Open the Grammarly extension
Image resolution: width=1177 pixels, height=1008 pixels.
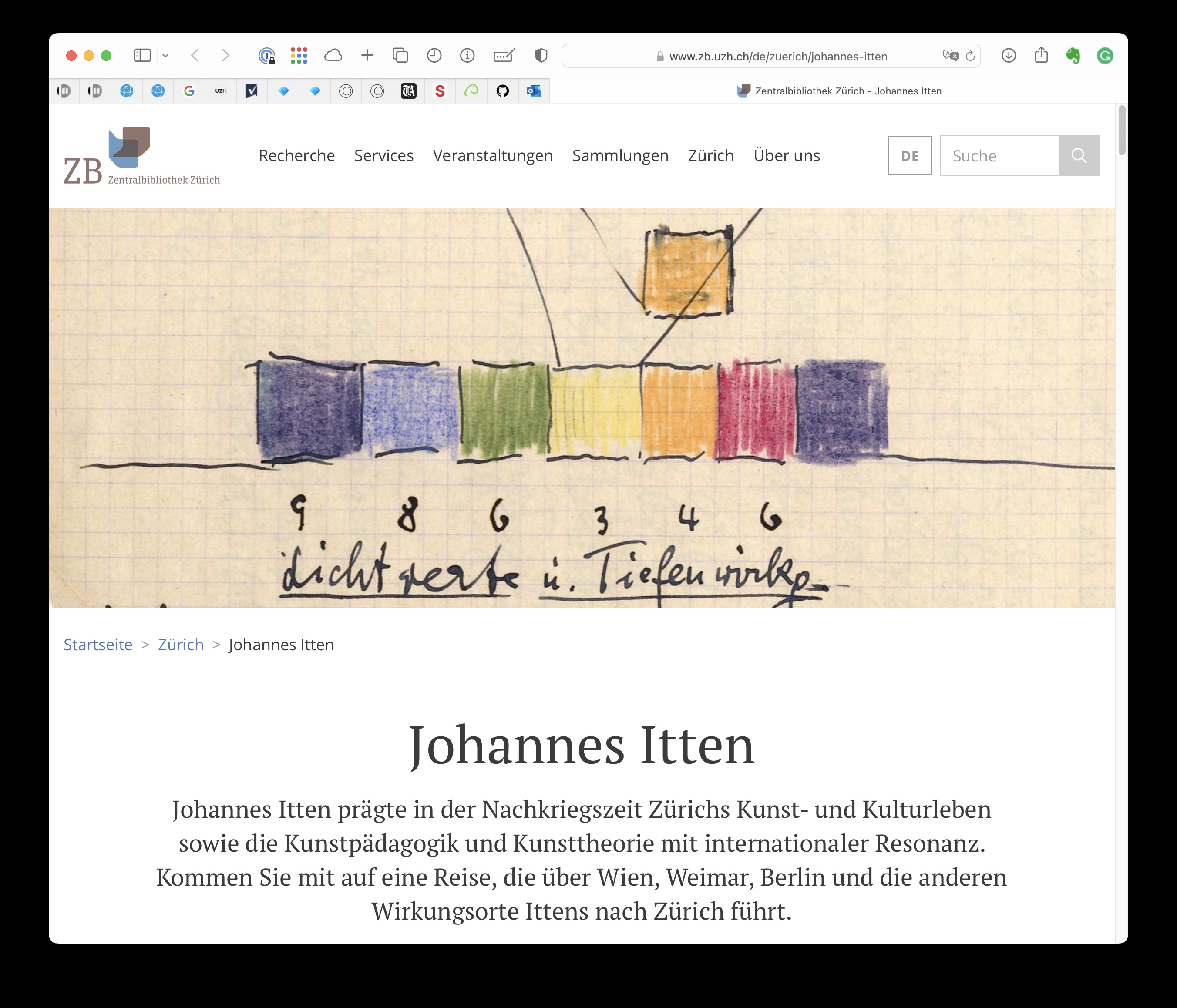(1105, 56)
